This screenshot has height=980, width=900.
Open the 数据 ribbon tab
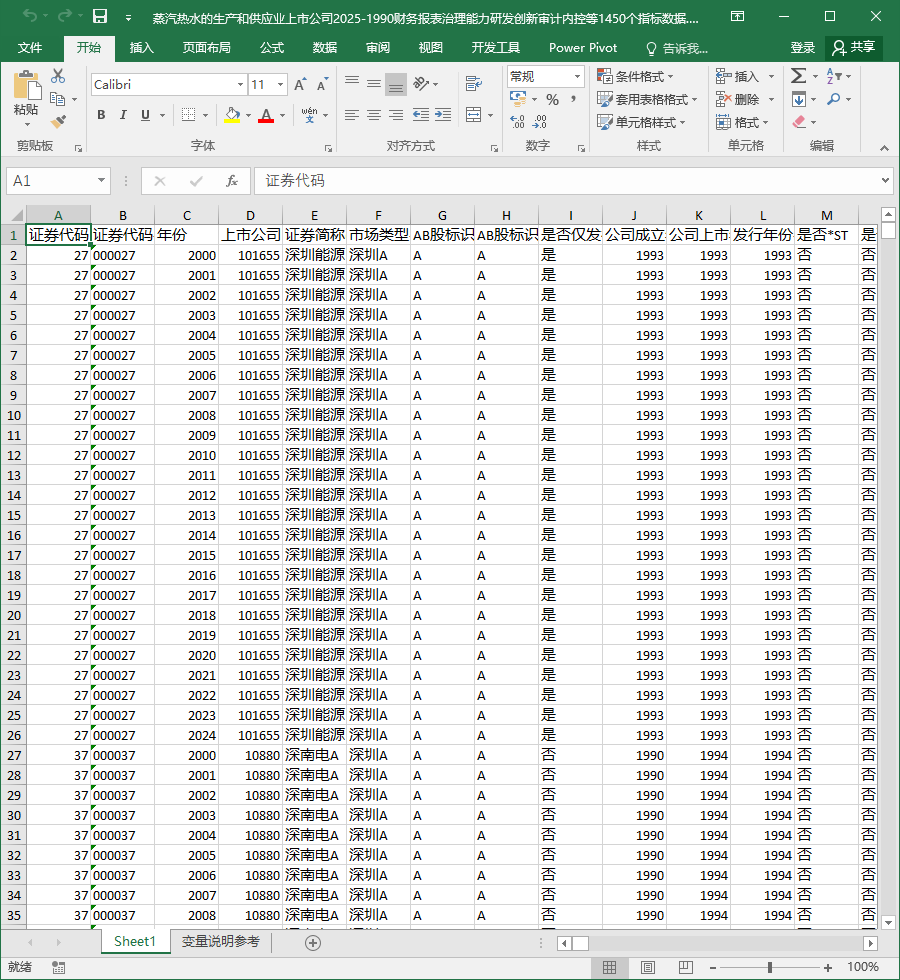(x=325, y=48)
